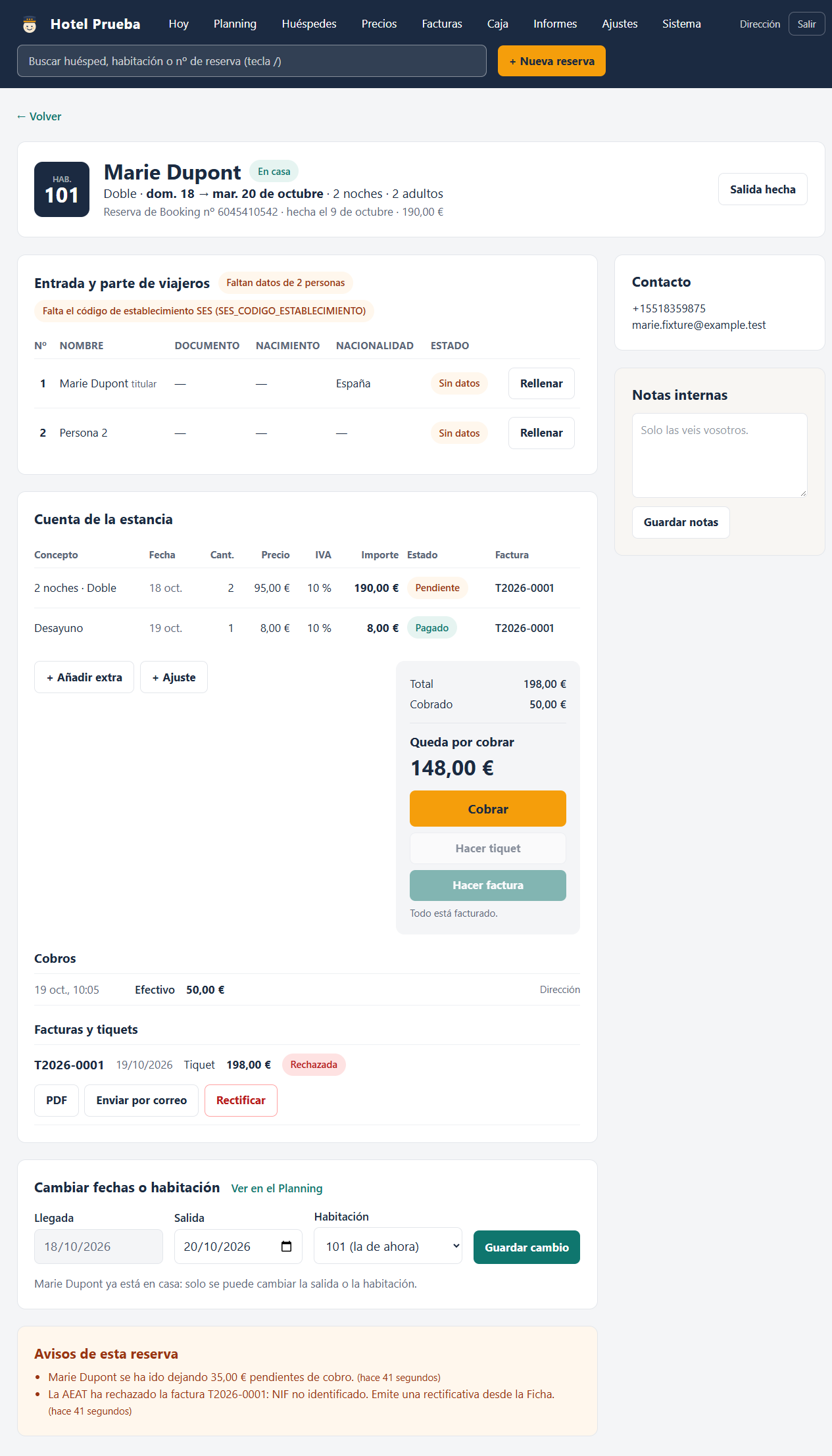
Task: Click the orange Cobrar button
Action: pos(488,809)
